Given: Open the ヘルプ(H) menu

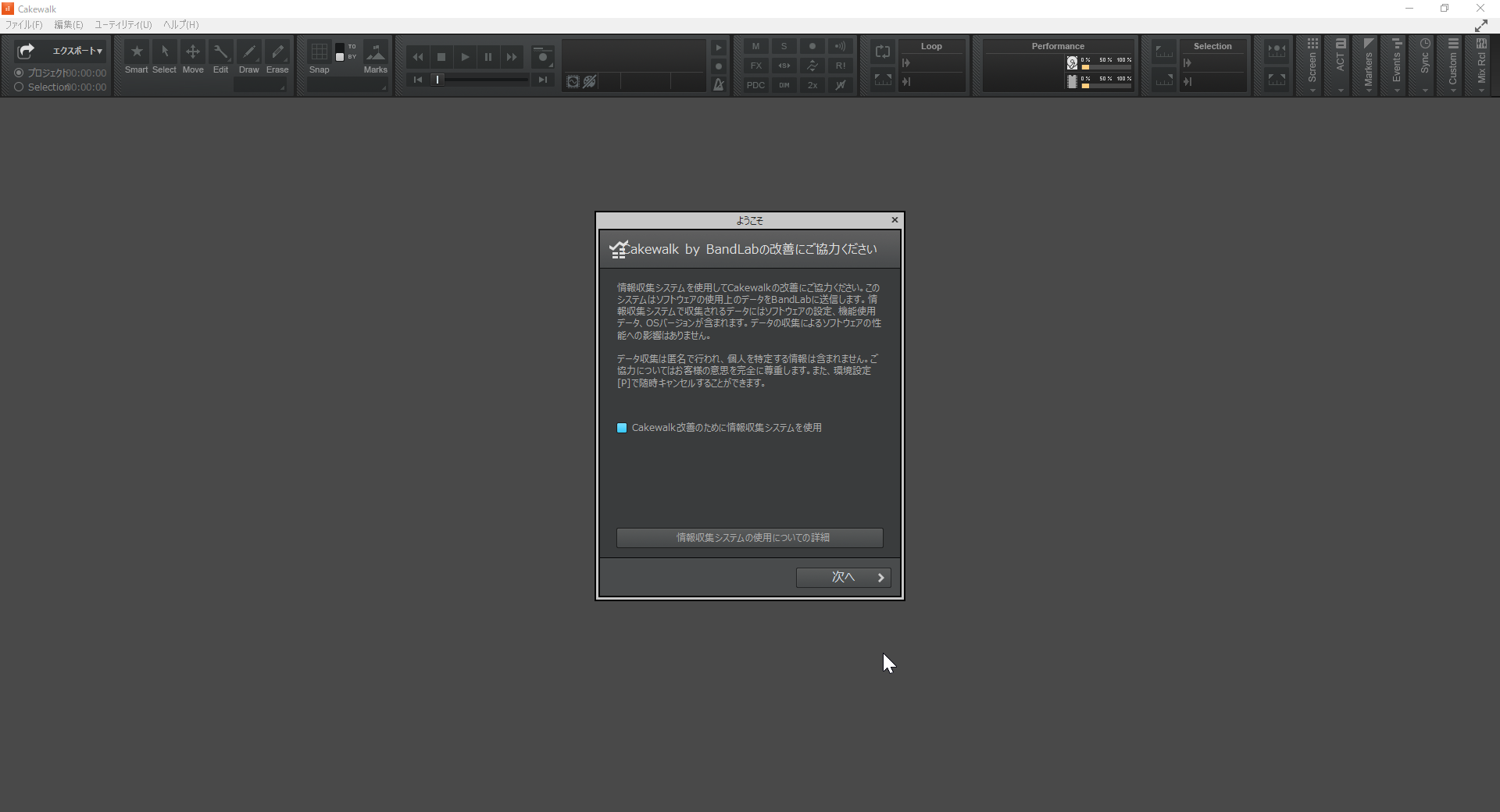Looking at the screenshot, I should point(181,25).
